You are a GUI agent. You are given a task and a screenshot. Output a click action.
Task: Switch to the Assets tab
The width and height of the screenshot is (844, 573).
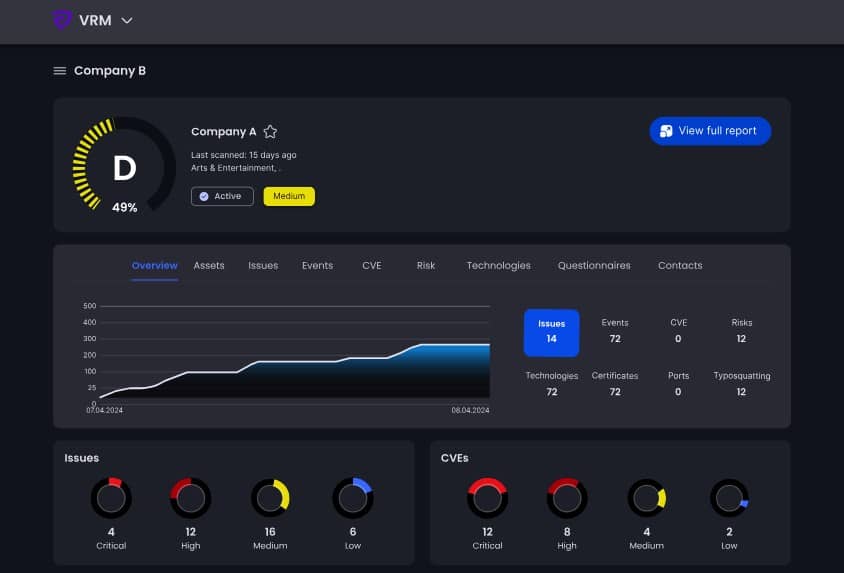pyautogui.click(x=209, y=266)
